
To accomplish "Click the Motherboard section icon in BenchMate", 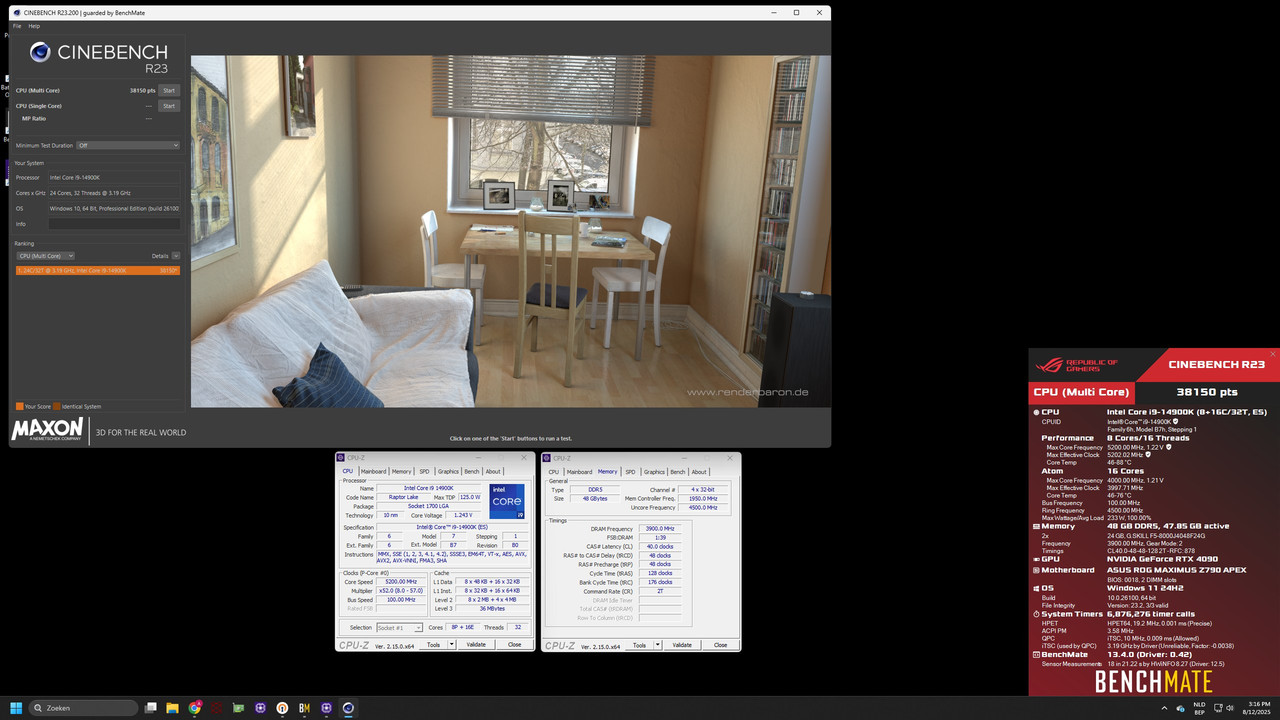I will (x=1036, y=570).
